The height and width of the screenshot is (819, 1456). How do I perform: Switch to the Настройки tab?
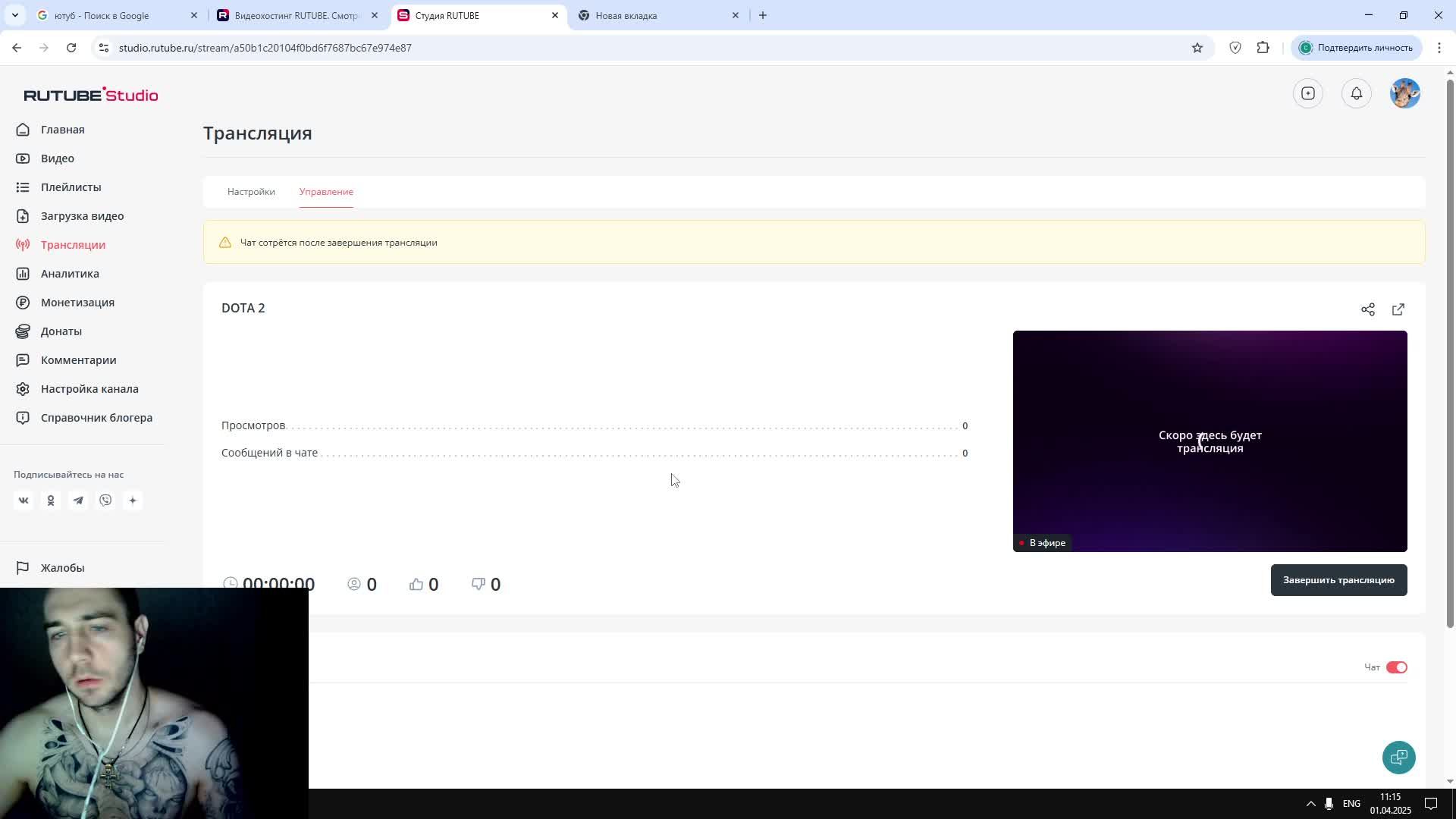(251, 192)
